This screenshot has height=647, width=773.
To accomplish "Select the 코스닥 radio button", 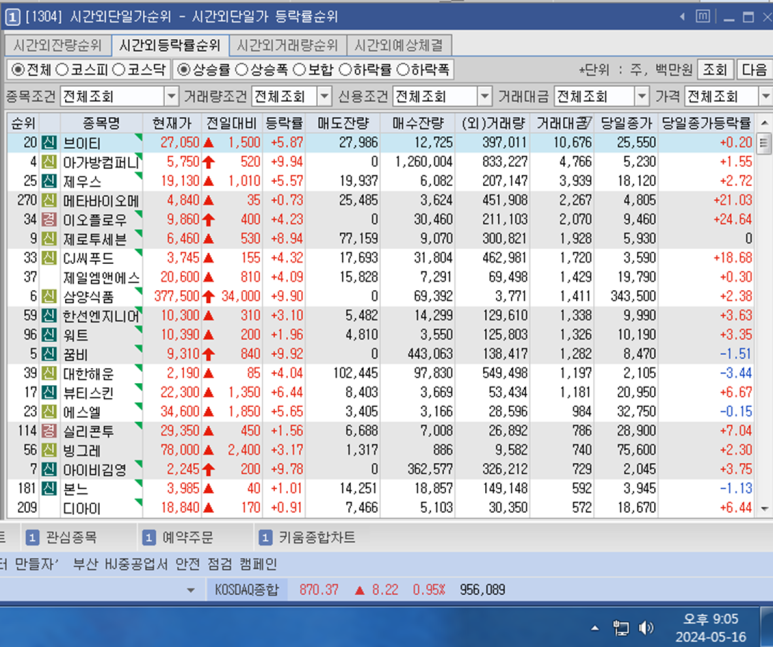I will pyautogui.click(x=119, y=70).
